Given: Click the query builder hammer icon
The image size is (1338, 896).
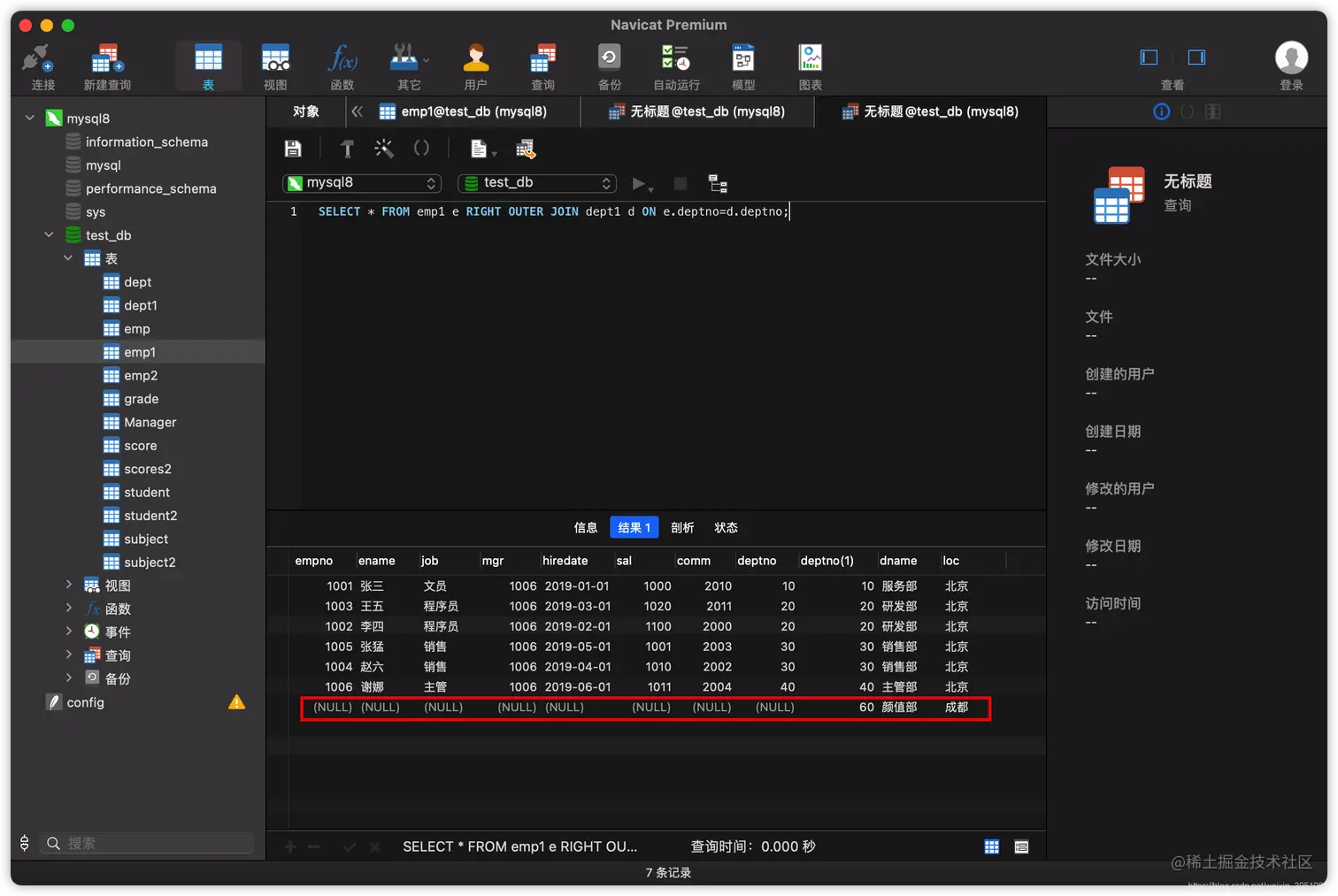Looking at the screenshot, I should pos(347,149).
